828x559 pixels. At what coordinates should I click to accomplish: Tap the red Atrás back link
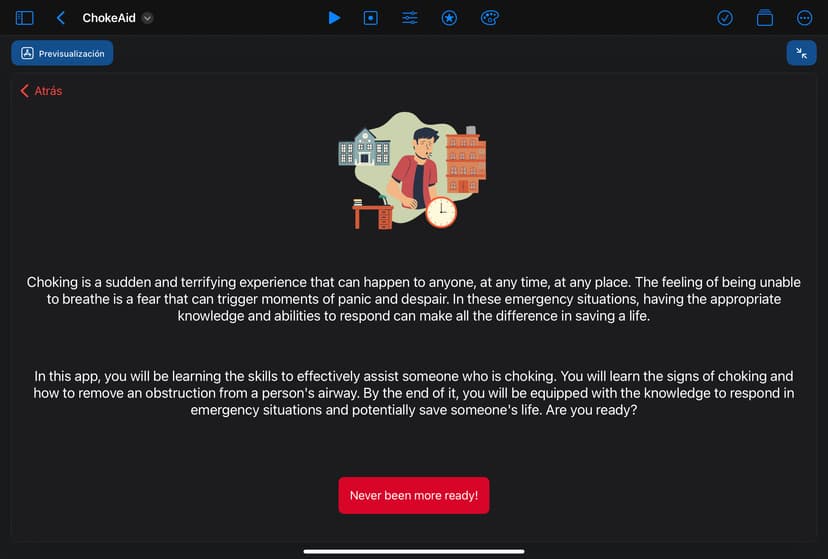[x=41, y=91]
